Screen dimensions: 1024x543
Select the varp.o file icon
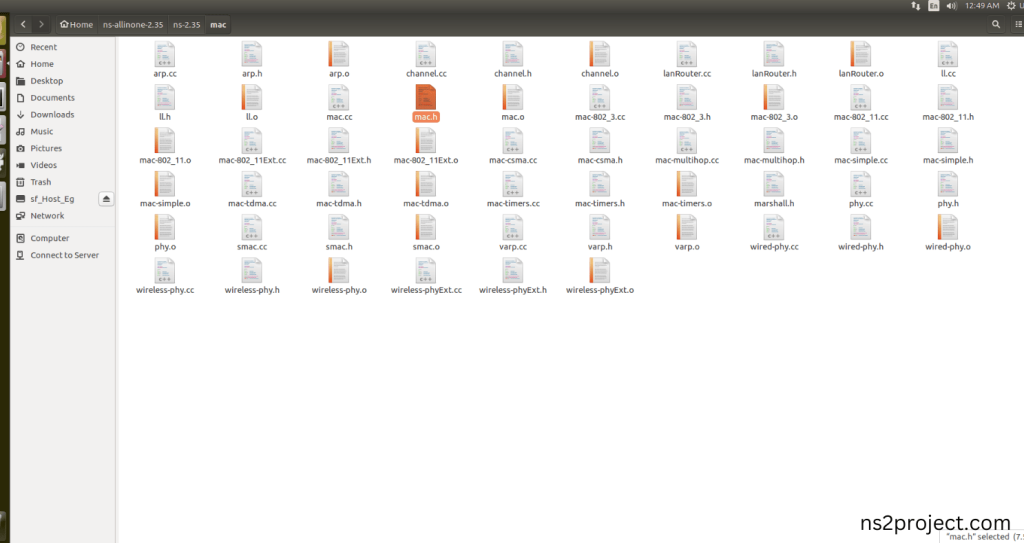(686, 227)
